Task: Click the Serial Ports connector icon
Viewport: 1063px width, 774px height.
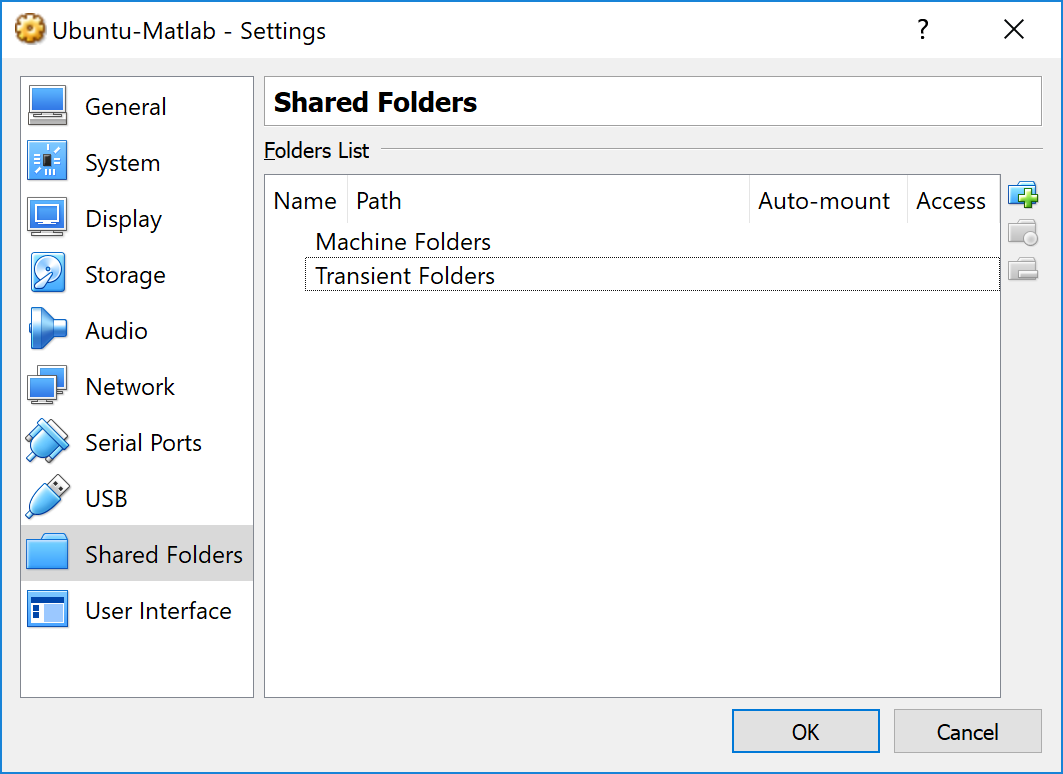Action: point(47,441)
